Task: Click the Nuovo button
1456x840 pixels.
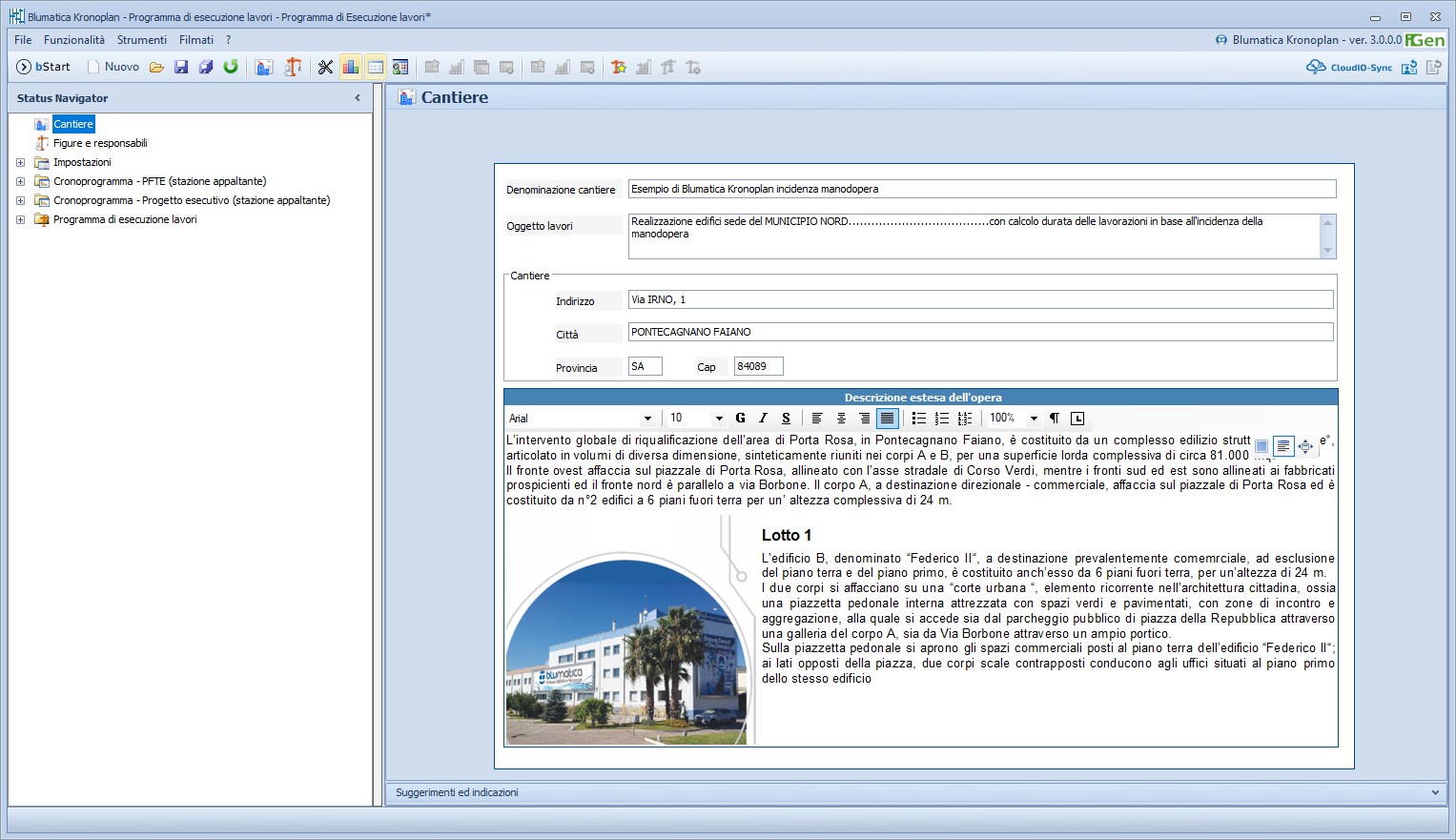Action: (113, 67)
